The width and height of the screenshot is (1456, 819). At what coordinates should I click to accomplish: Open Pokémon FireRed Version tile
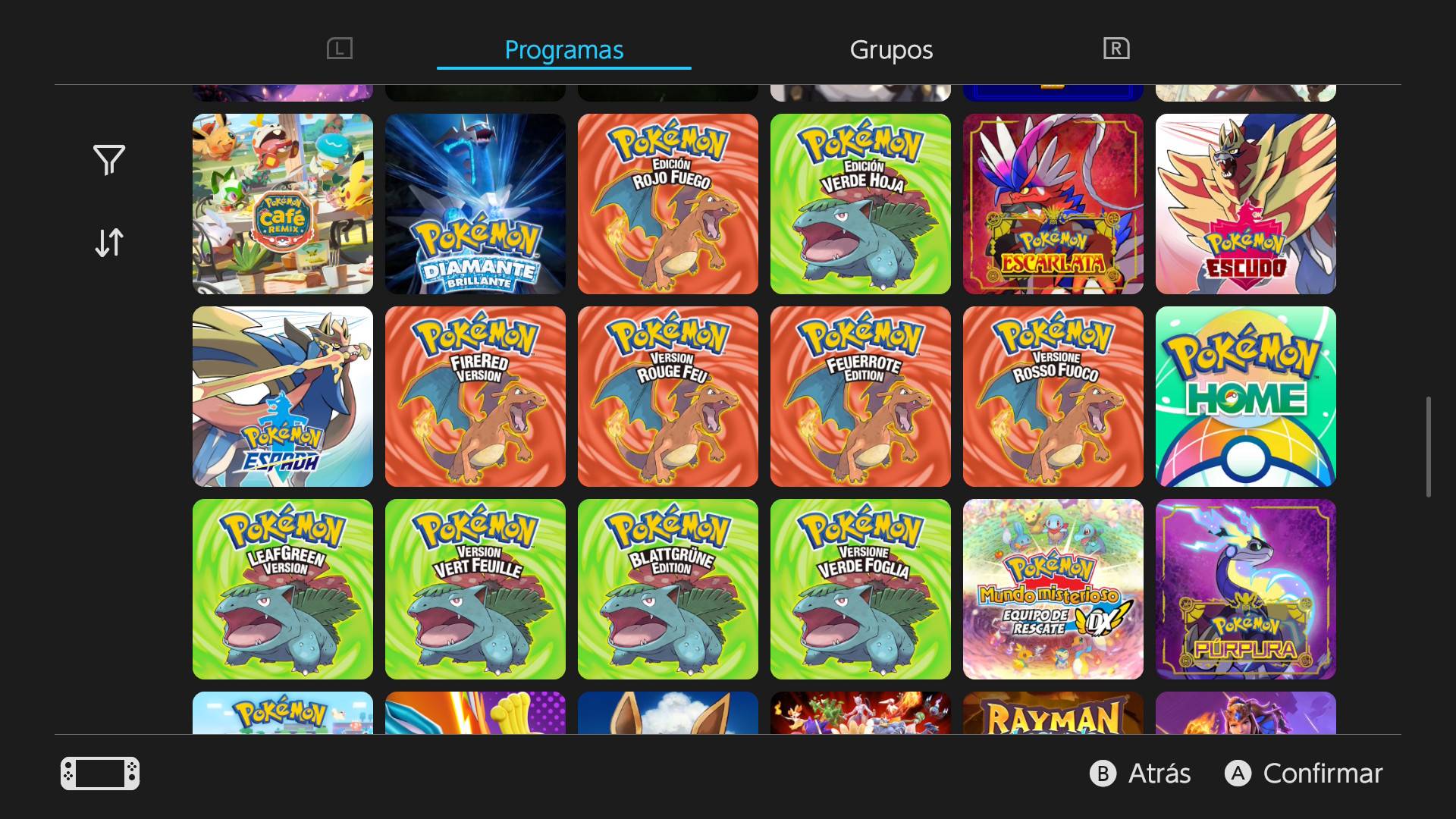click(475, 397)
